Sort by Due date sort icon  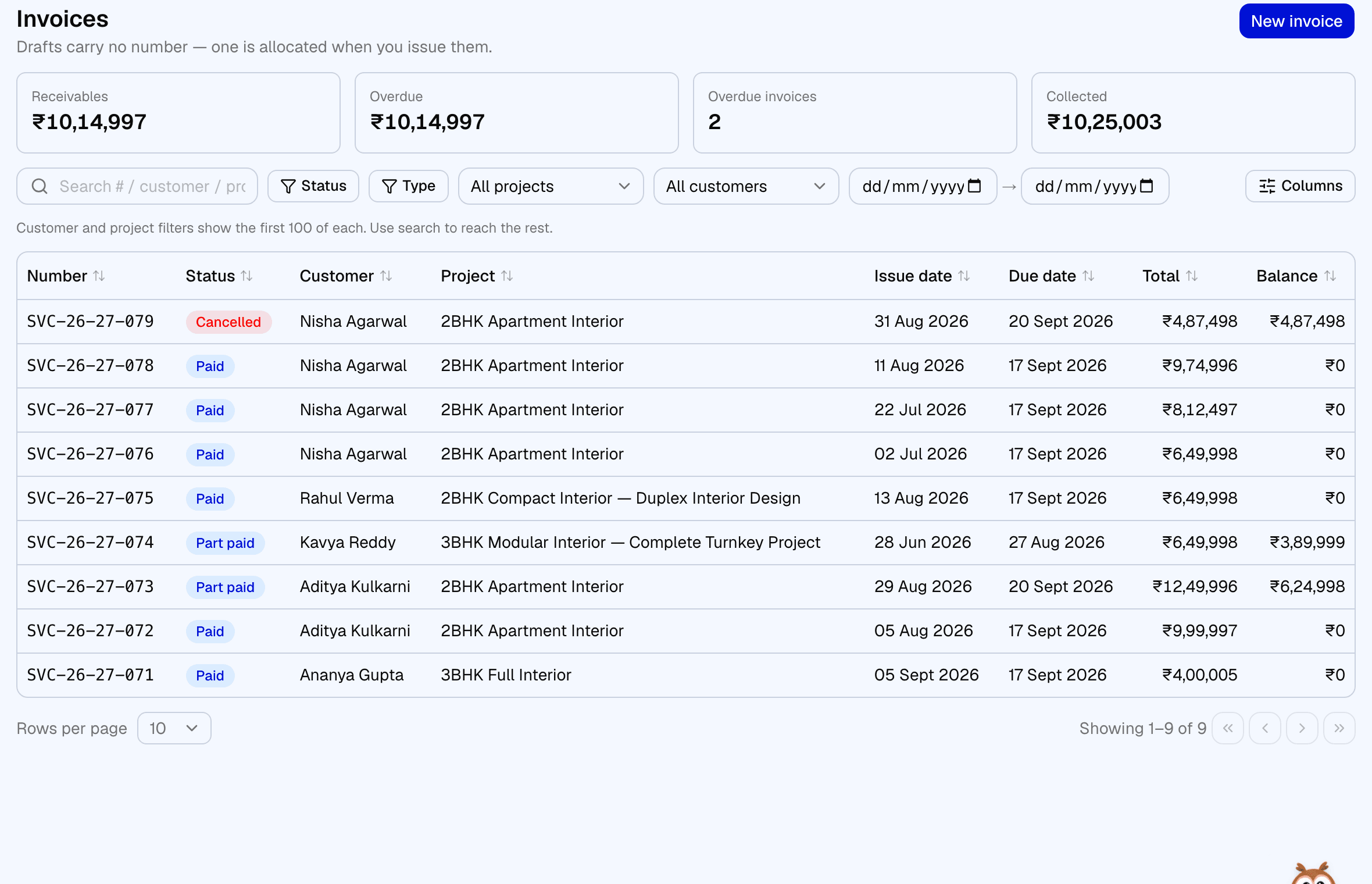1089,276
